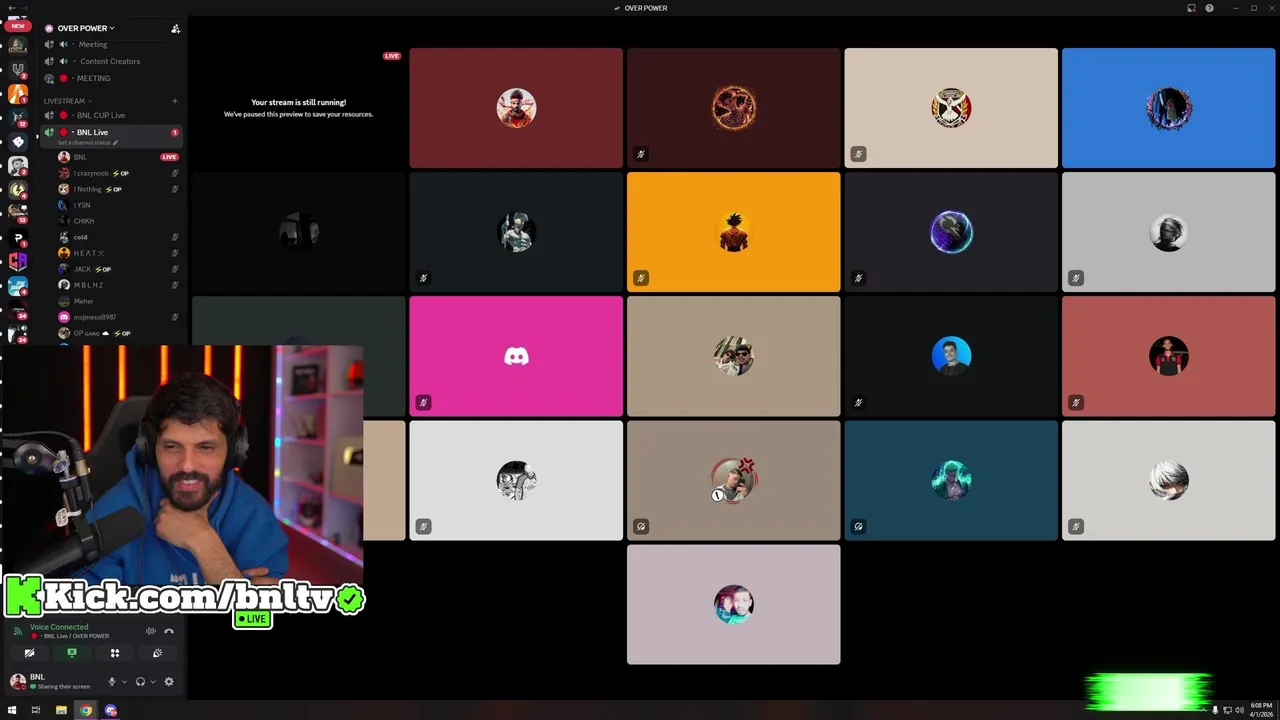Click the taskbar clock showing 6:08 PM
The width and height of the screenshot is (1280, 720).
pos(1261,710)
